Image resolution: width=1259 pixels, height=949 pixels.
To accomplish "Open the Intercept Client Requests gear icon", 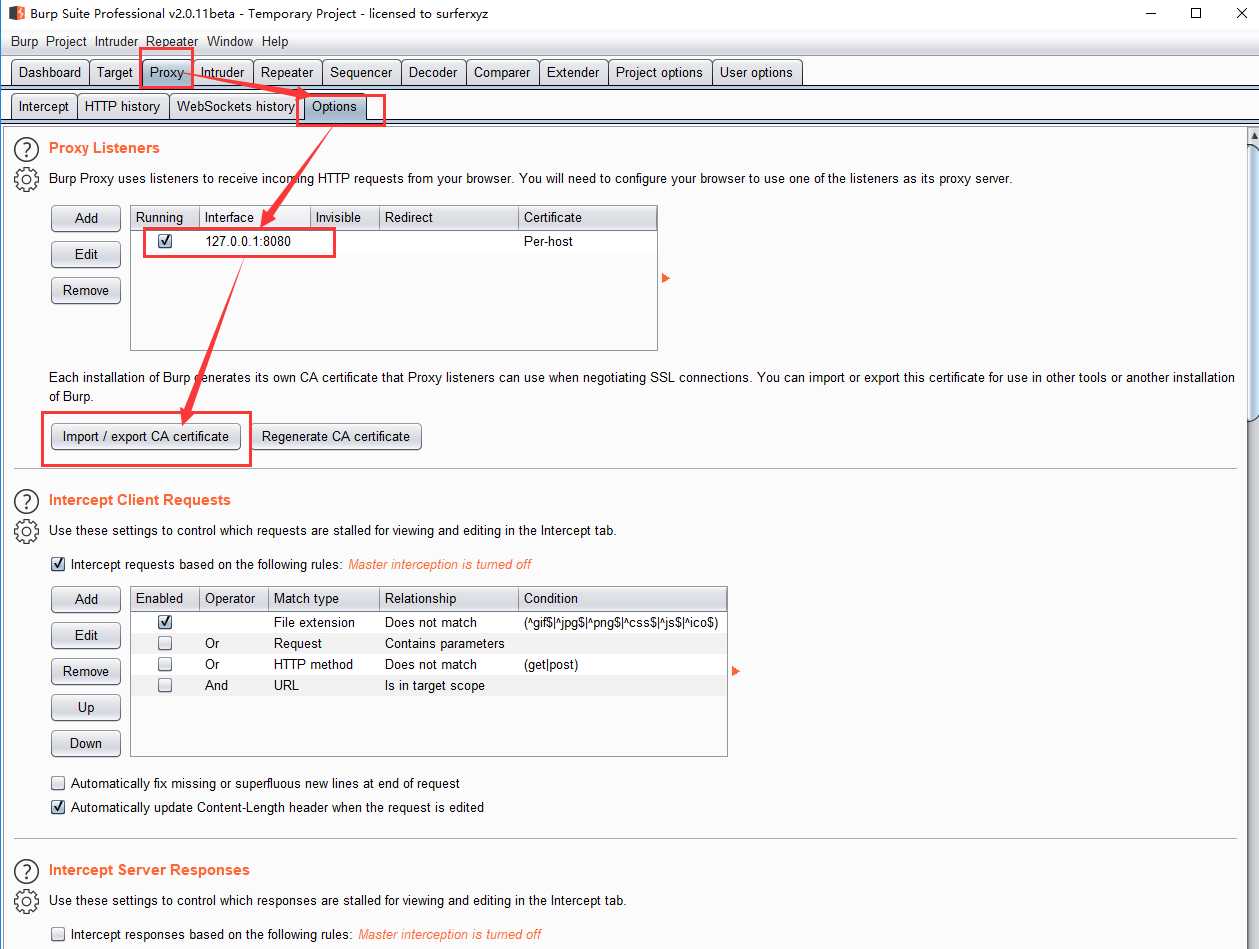I will coord(26,532).
